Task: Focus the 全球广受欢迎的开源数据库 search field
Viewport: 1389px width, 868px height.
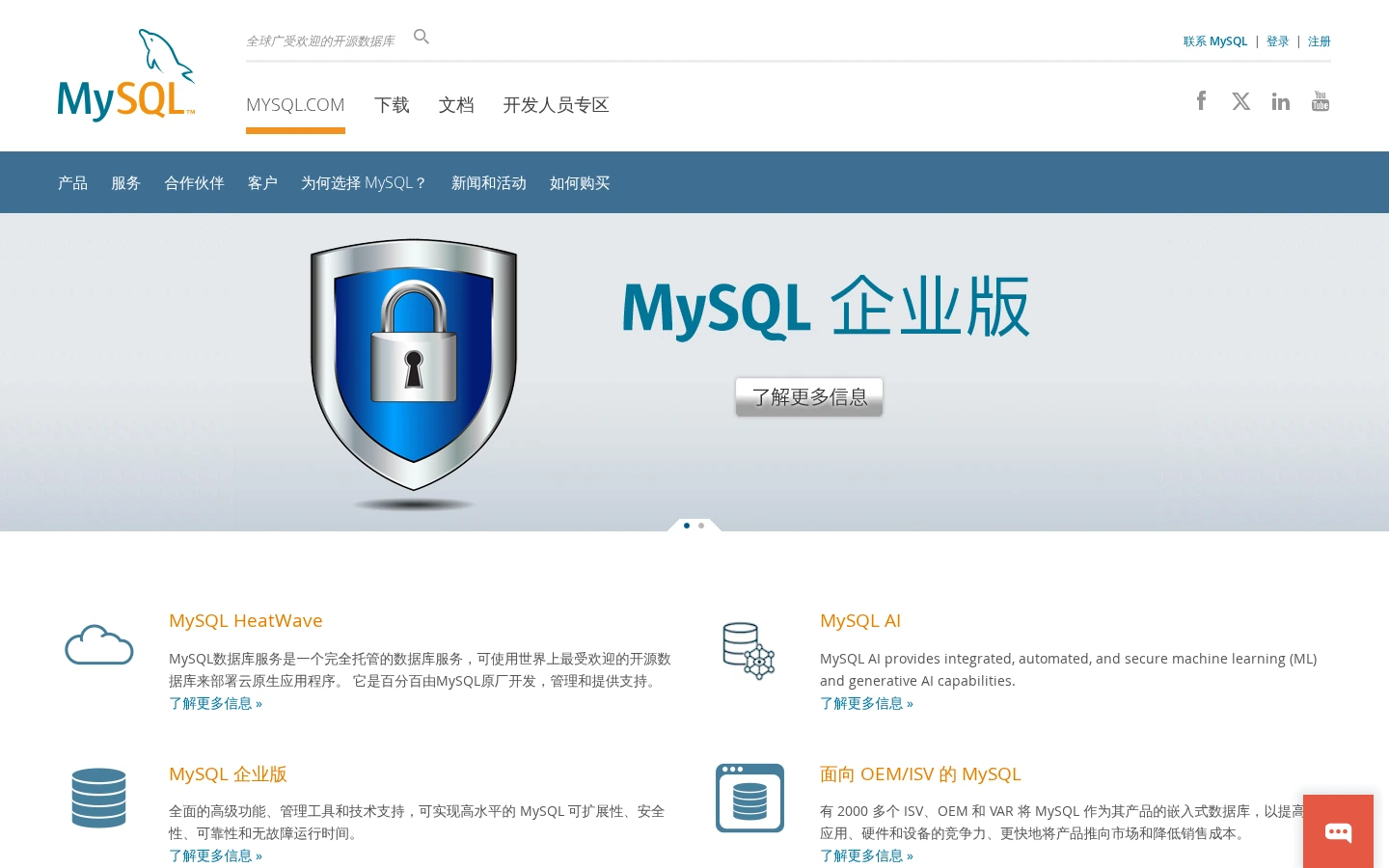Action: (x=320, y=41)
